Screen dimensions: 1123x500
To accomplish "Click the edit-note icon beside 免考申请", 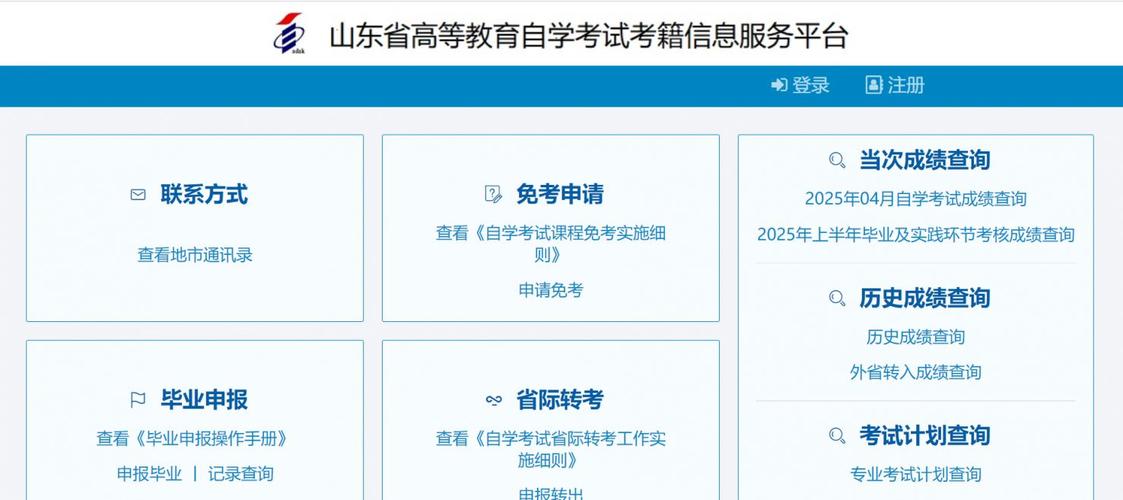I will (493, 194).
